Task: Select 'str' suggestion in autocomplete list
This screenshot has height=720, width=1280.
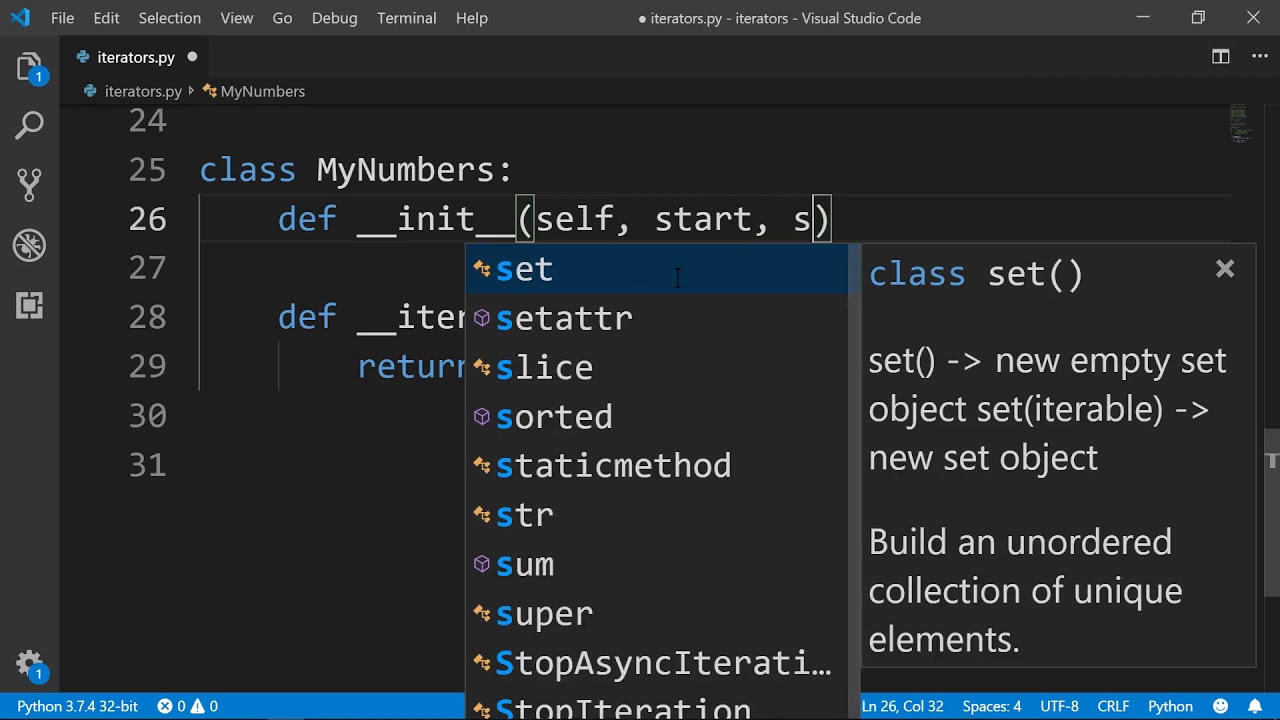Action: click(657, 515)
